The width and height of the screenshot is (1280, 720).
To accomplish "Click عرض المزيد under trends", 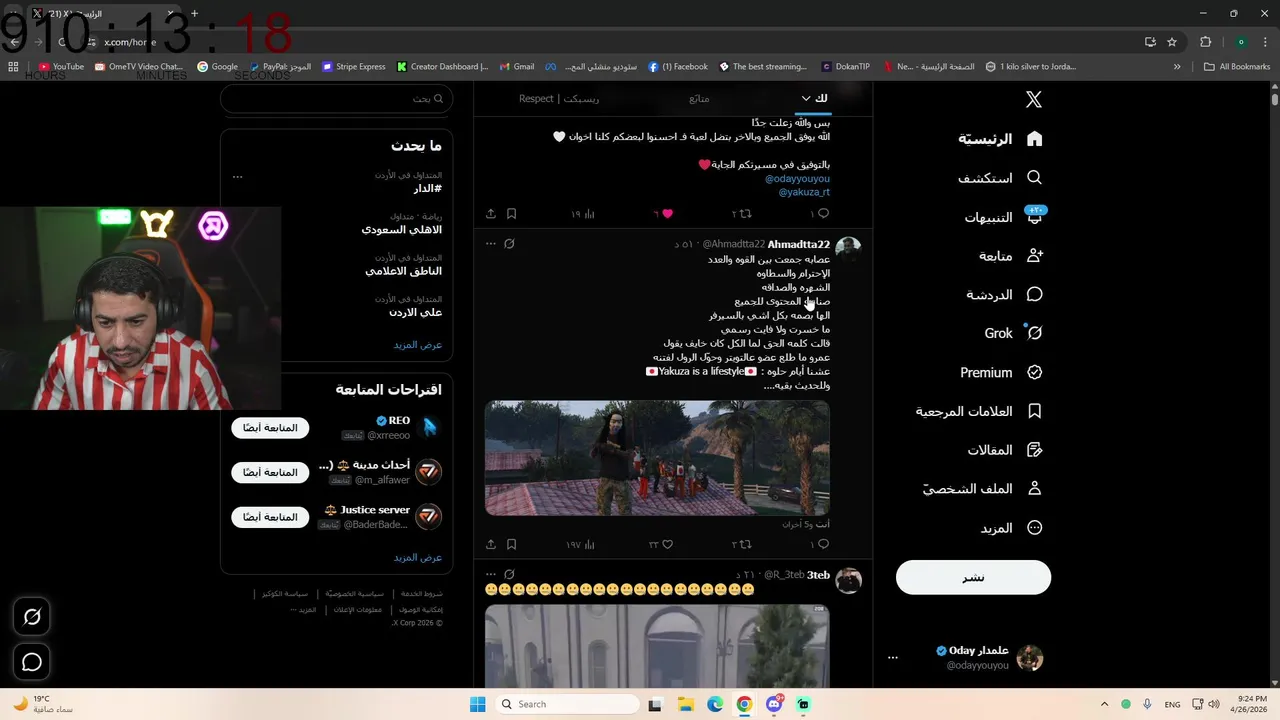I will [417, 344].
